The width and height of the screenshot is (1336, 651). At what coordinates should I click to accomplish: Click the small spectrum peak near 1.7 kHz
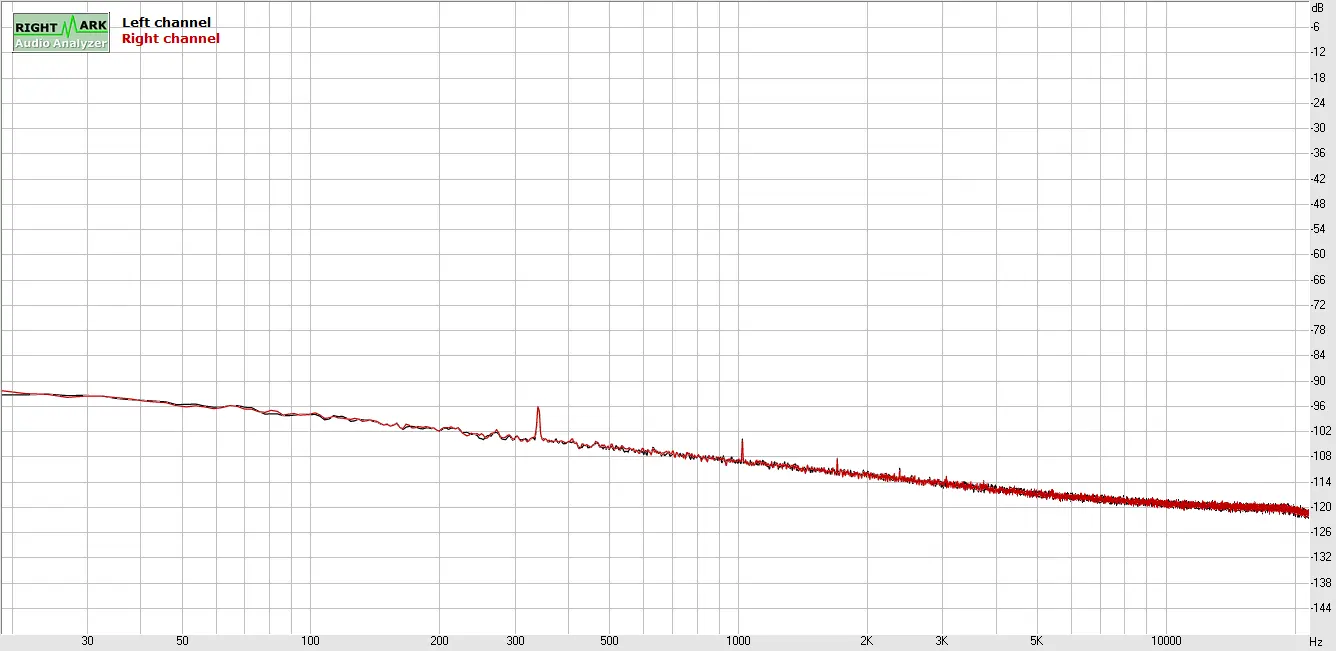[x=837, y=461]
